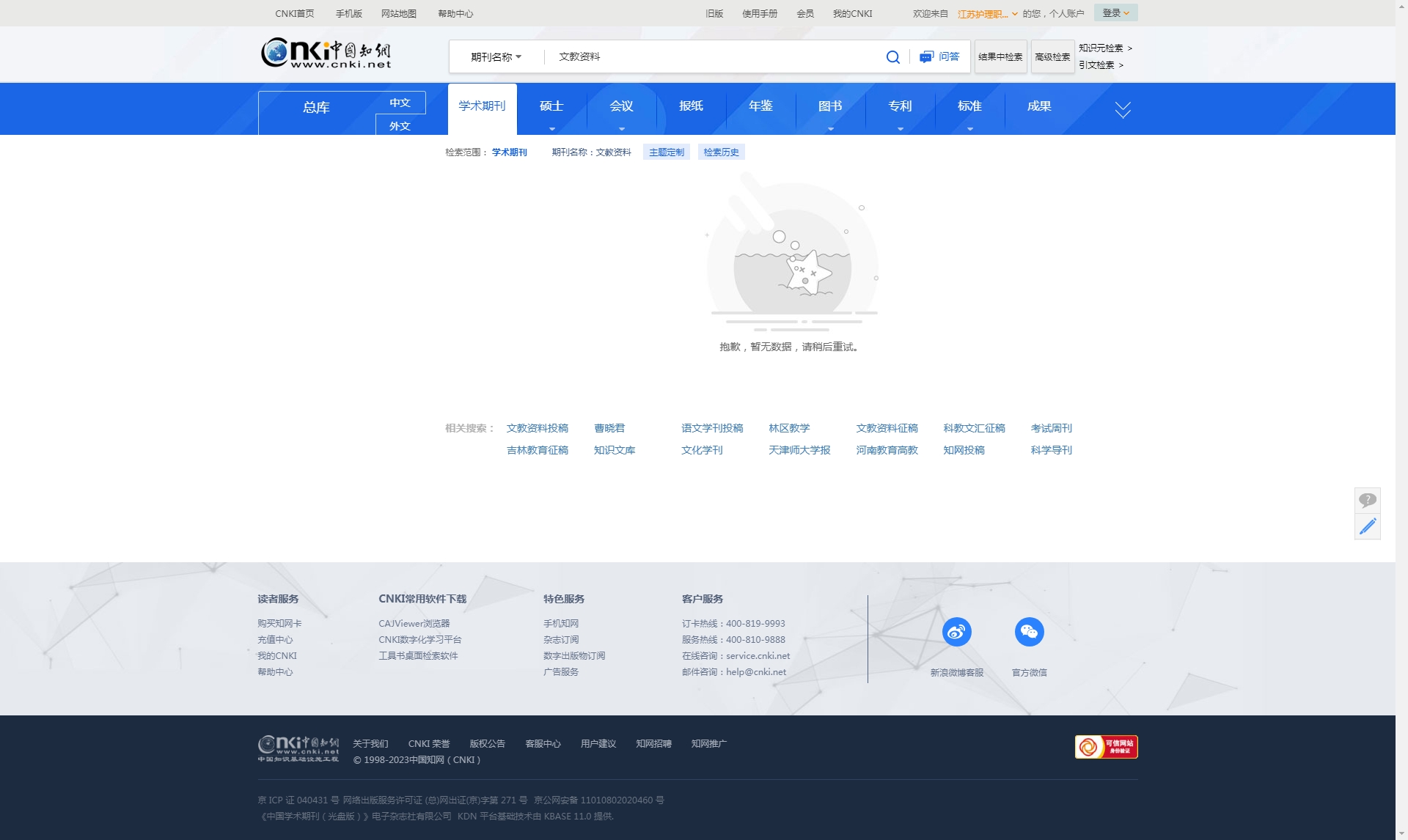
Task: Open related search 文教资料投稿 link
Action: (537, 428)
